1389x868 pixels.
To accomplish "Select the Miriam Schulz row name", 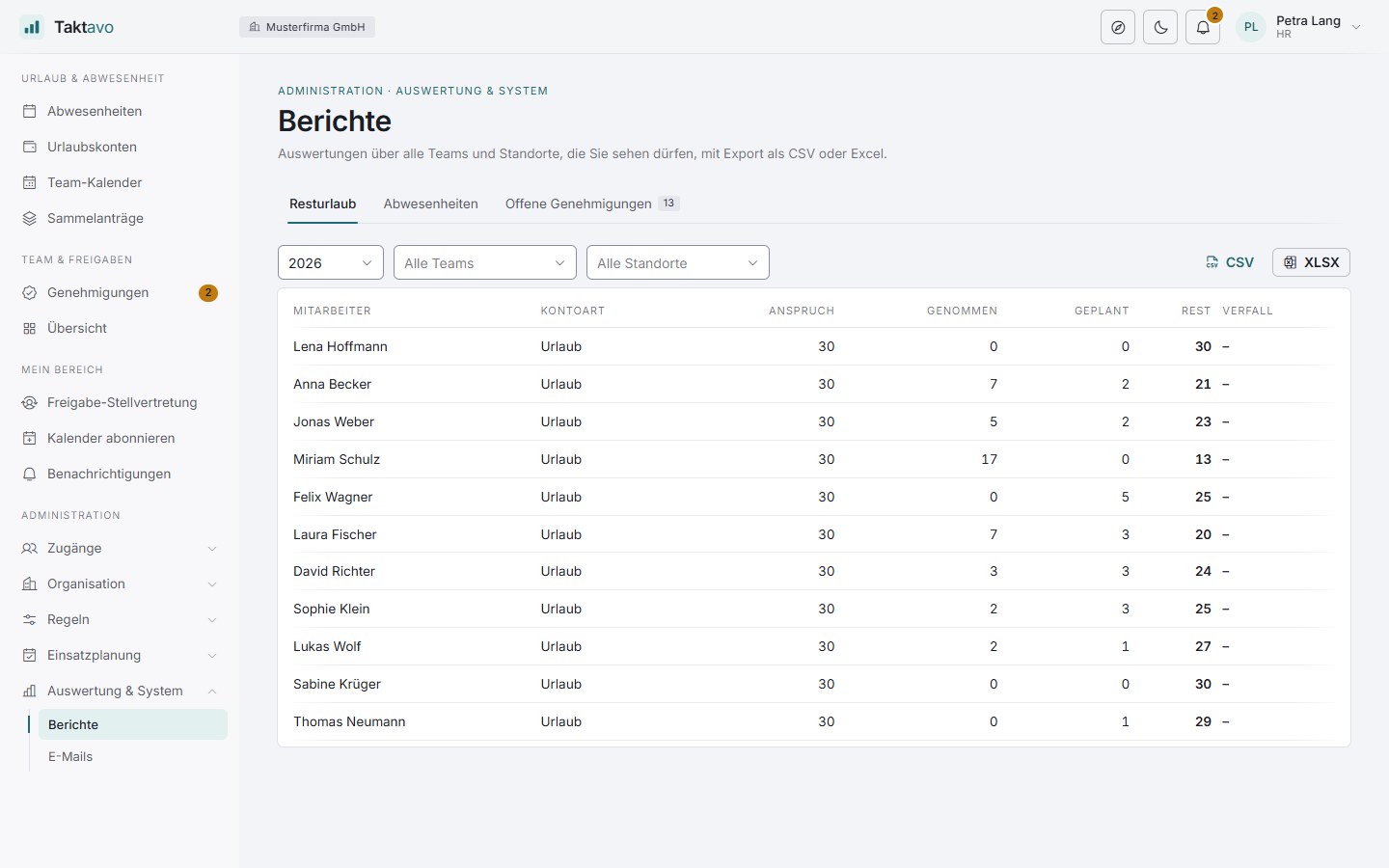I will pos(337,459).
